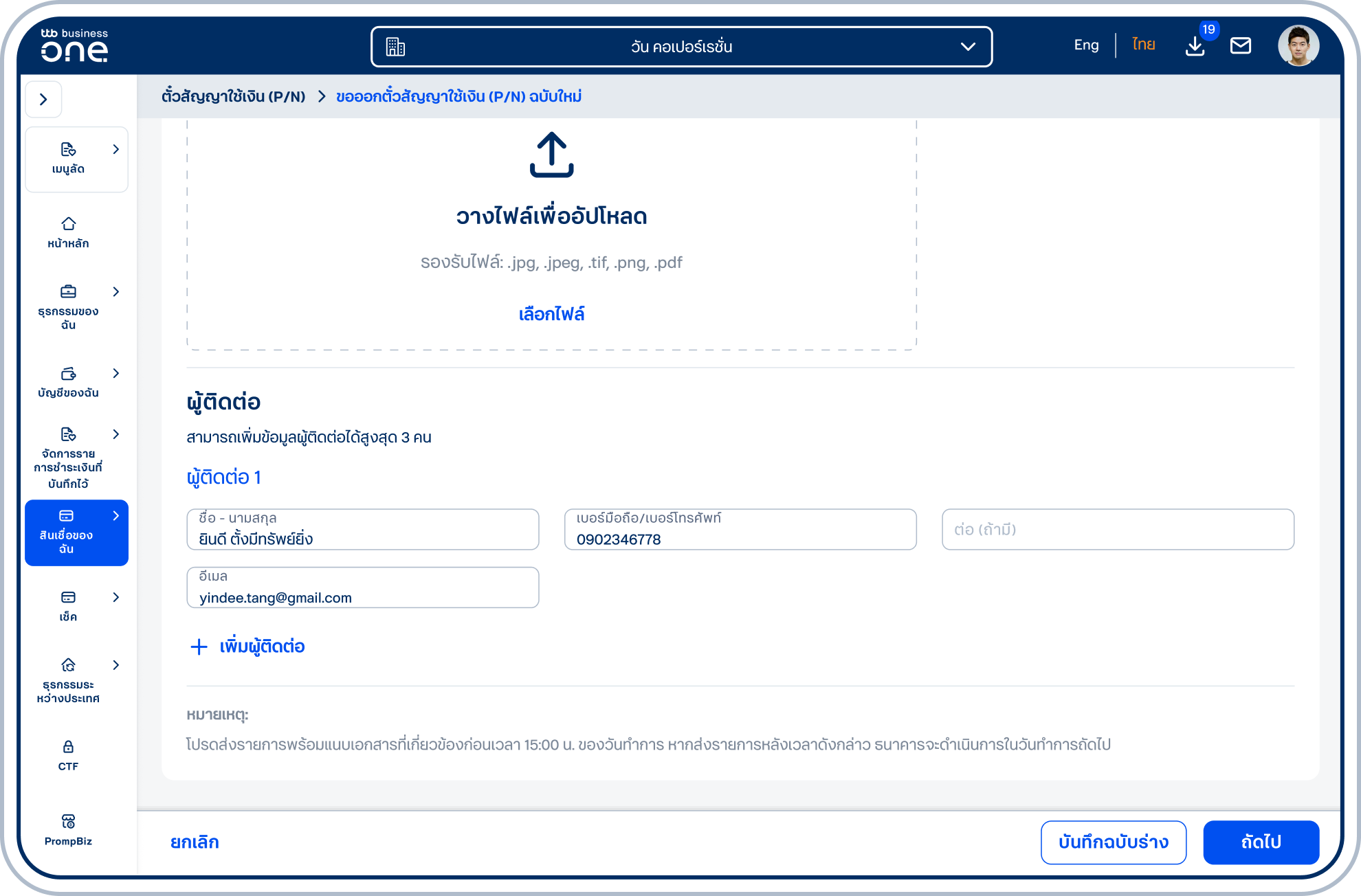The height and width of the screenshot is (896, 1361).
Task: Open the mail inbox icon
Action: pyautogui.click(x=1240, y=46)
